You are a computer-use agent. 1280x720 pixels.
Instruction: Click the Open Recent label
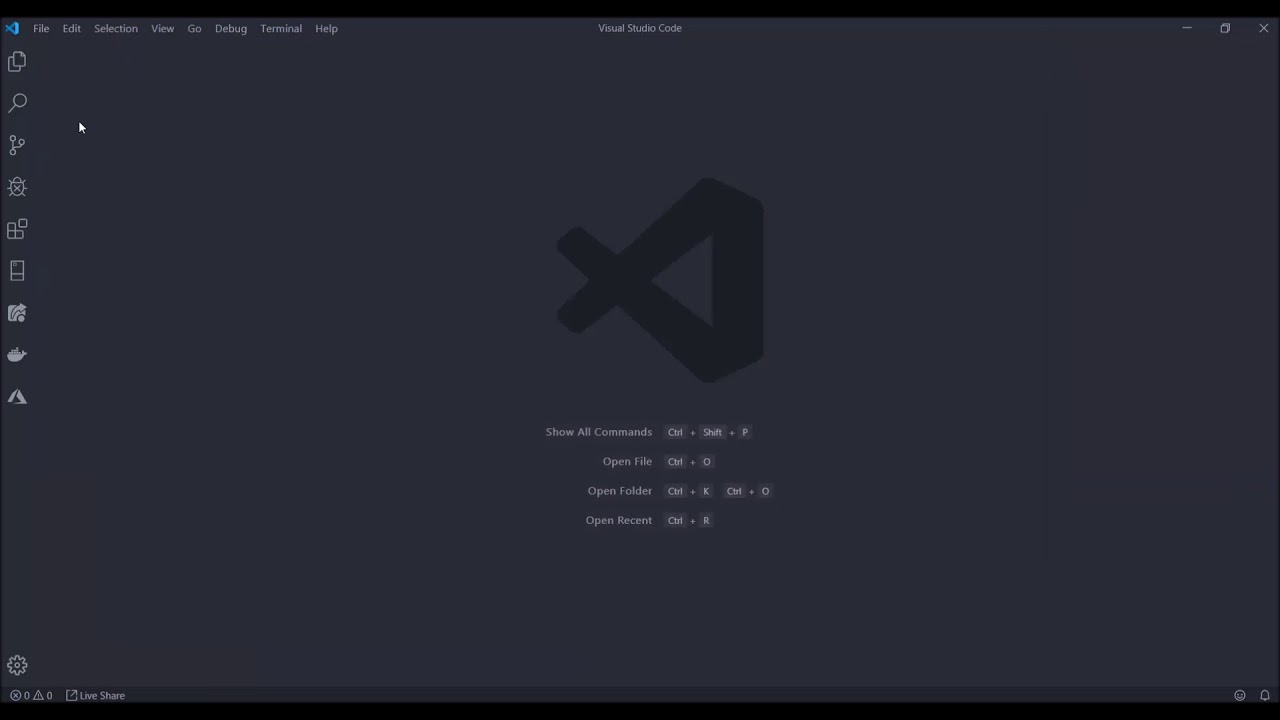[x=619, y=520]
